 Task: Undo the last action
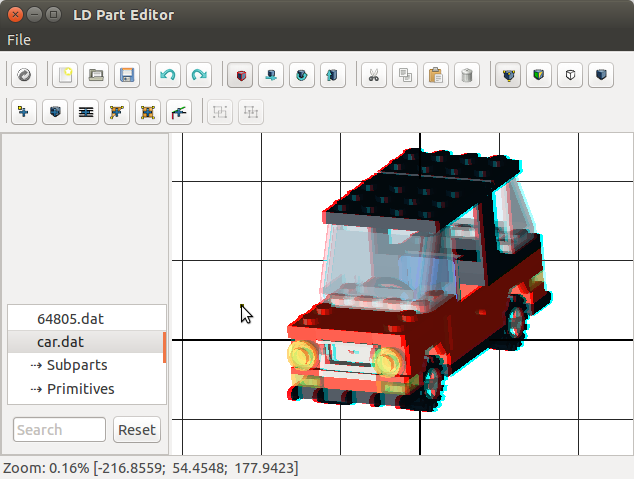click(x=168, y=75)
